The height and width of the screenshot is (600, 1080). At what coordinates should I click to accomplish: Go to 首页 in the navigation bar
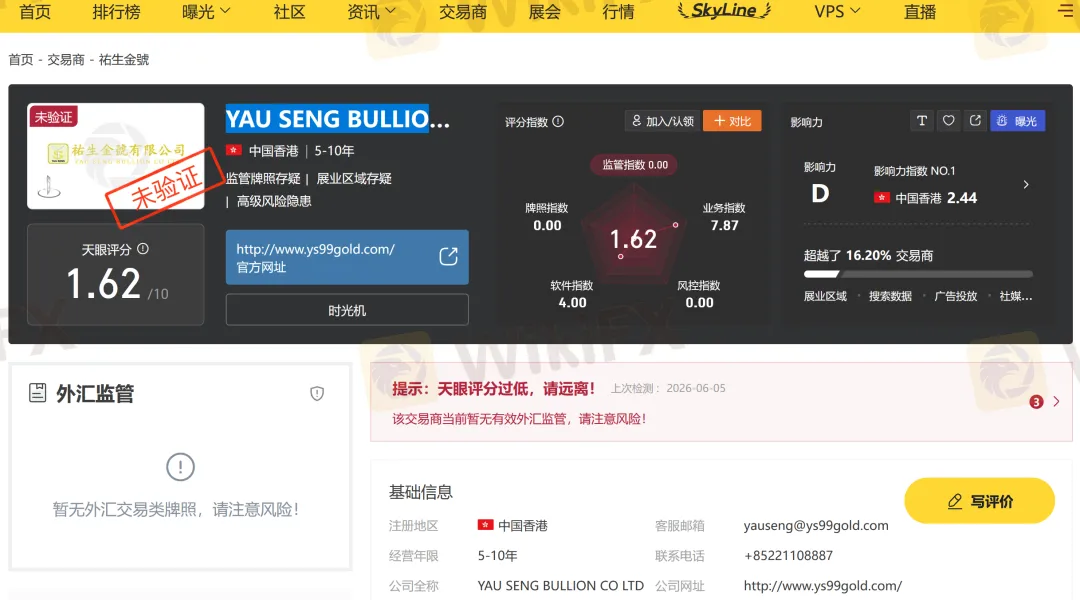[35, 12]
